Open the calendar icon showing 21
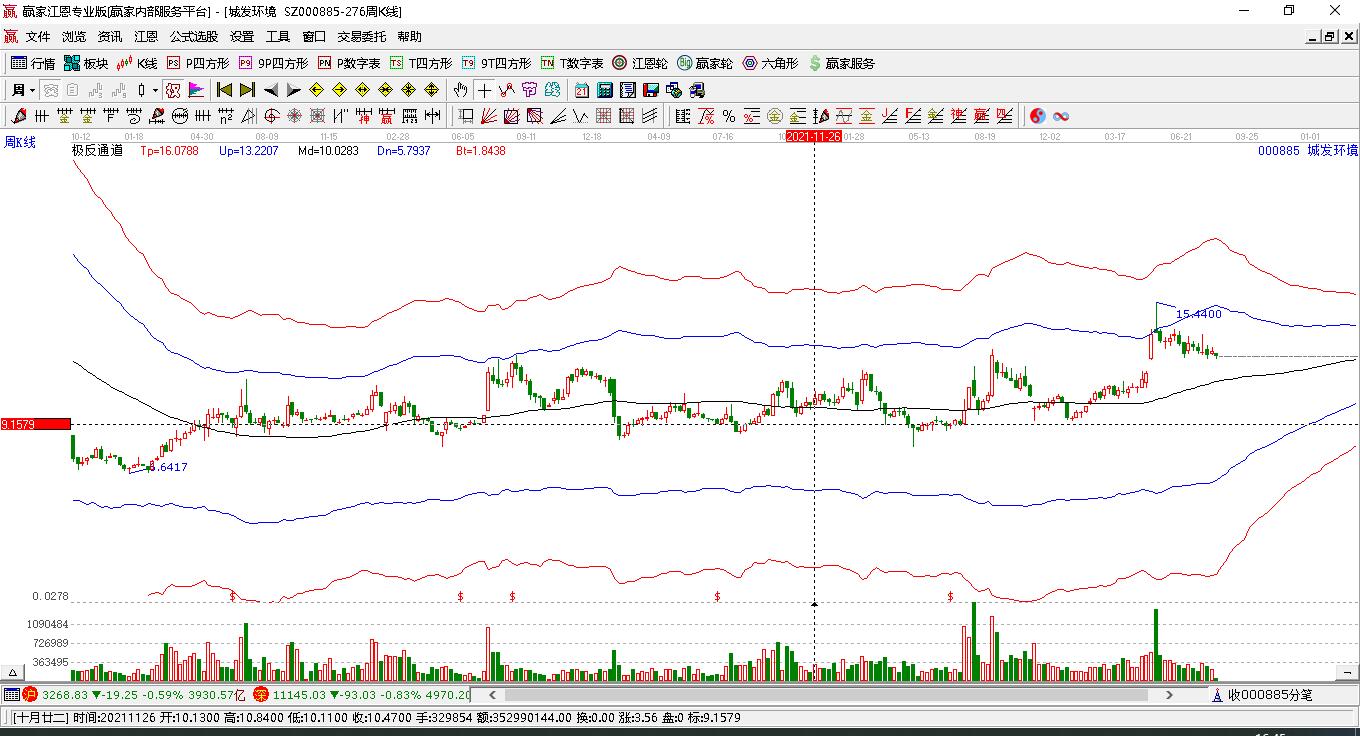The width and height of the screenshot is (1360, 736). [x=581, y=90]
